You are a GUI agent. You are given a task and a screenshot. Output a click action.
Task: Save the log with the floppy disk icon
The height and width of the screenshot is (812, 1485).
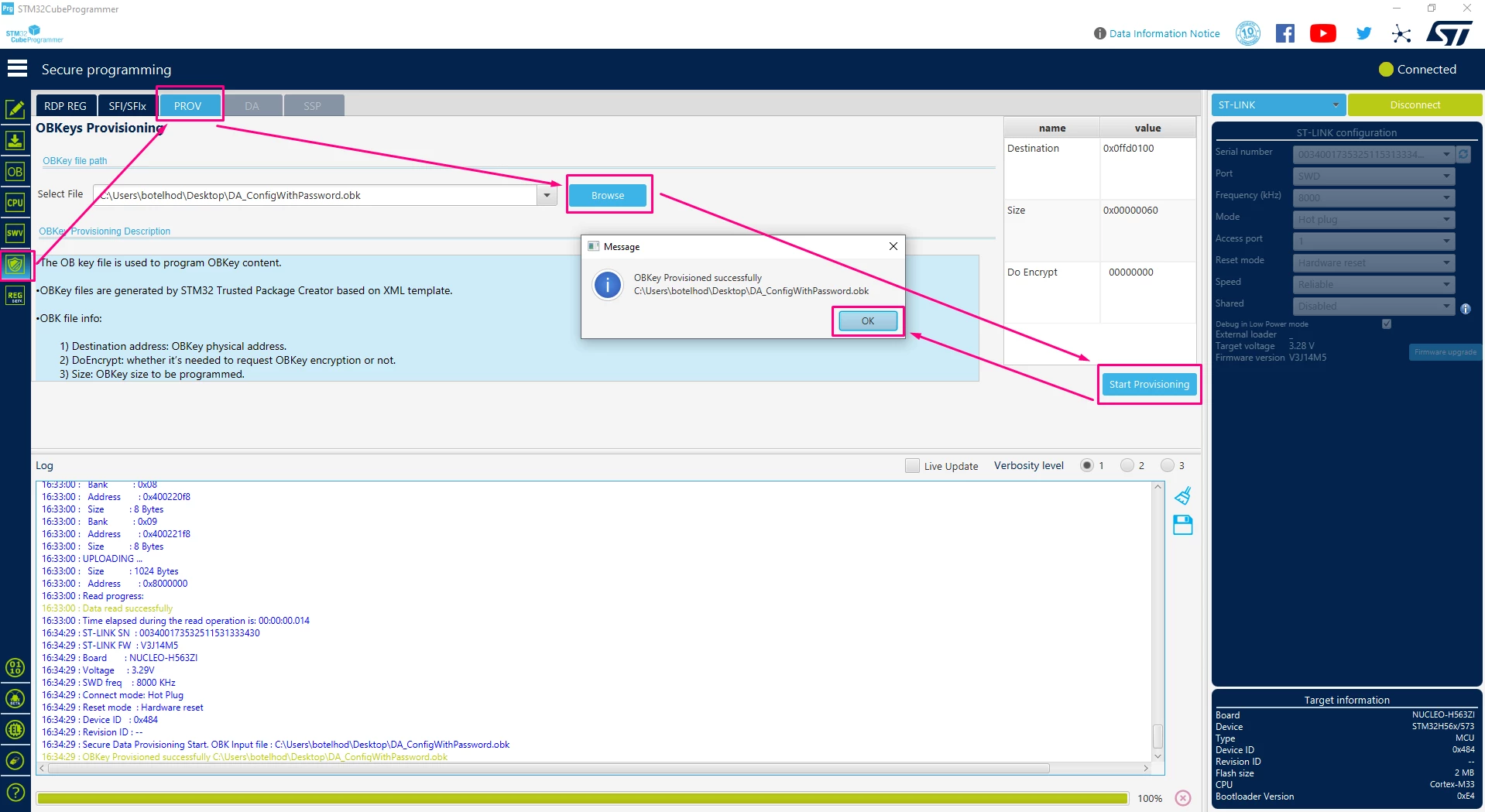[x=1183, y=525]
